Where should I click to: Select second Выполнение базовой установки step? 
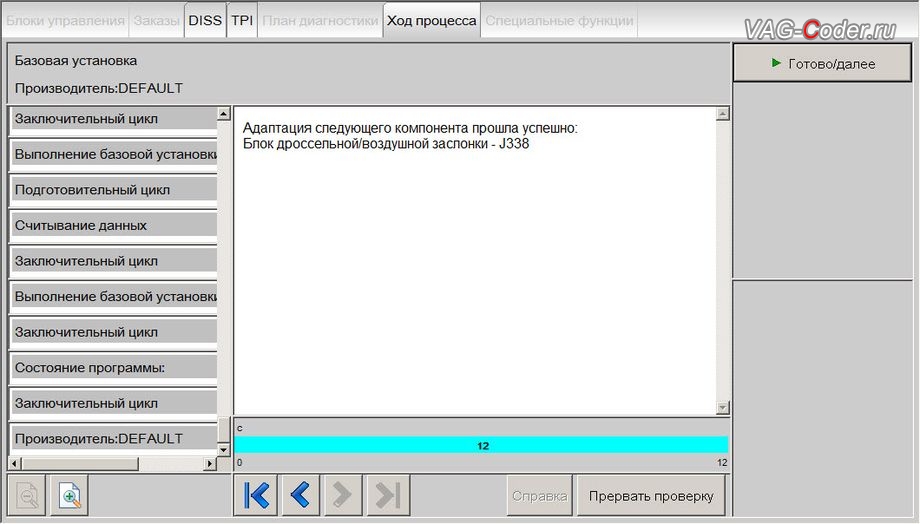click(x=114, y=297)
